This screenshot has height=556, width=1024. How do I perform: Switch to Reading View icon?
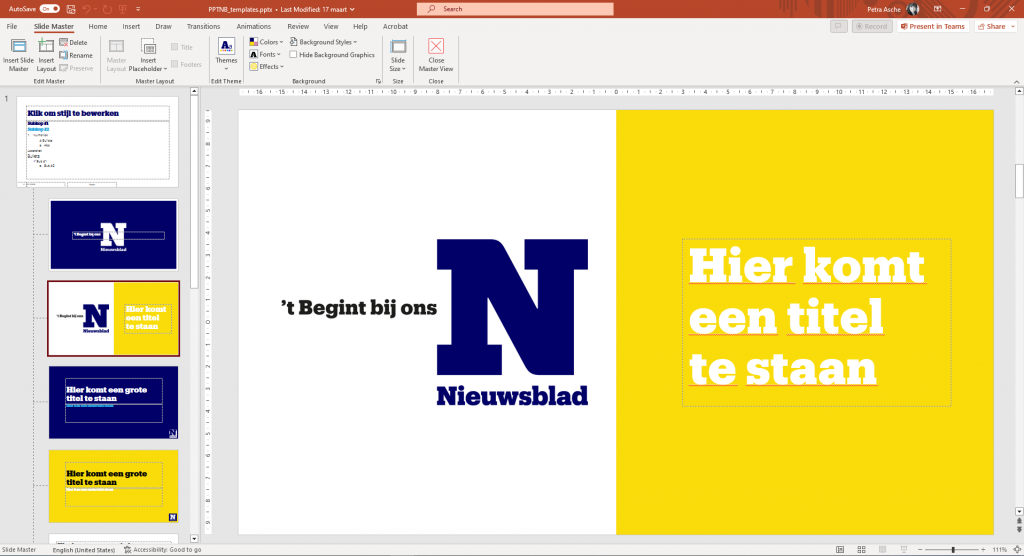(882, 550)
